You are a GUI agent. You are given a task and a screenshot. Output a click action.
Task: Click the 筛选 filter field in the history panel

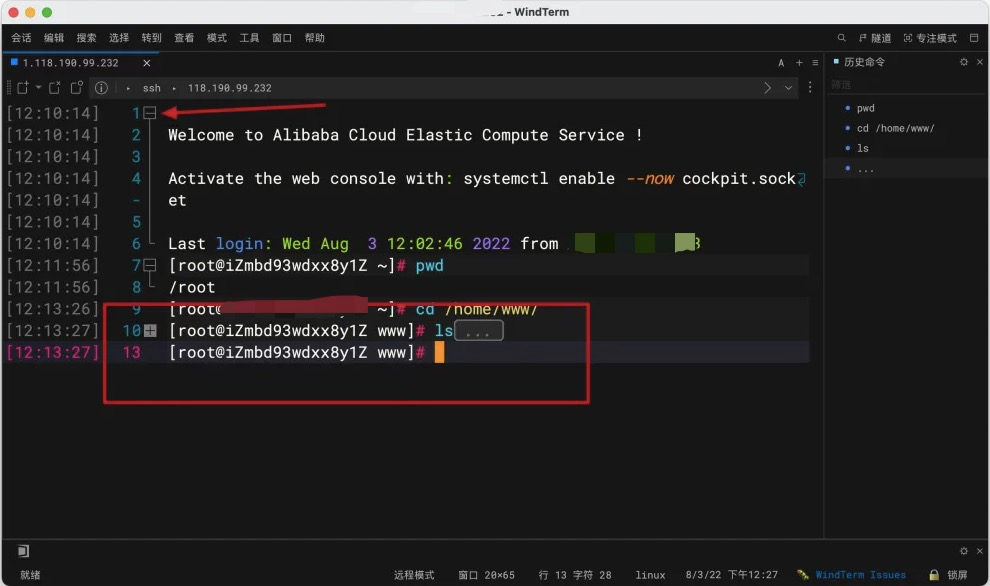(906, 85)
